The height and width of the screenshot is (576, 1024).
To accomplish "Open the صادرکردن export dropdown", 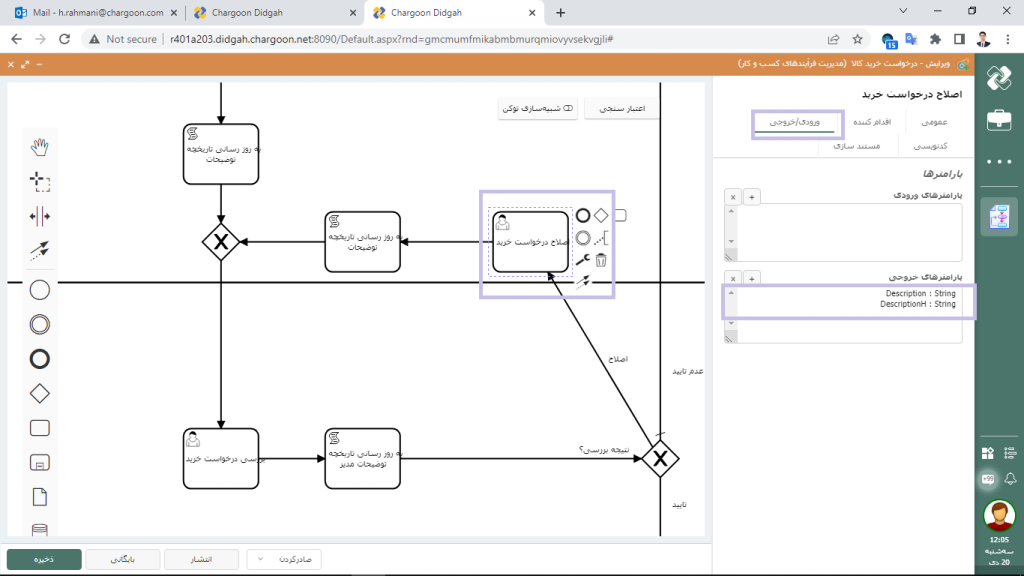I will (x=285, y=559).
